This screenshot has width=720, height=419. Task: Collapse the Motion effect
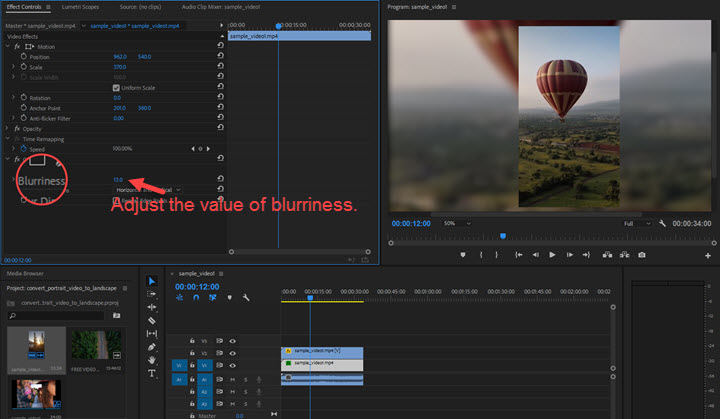pyautogui.click(x=7, y=46)
